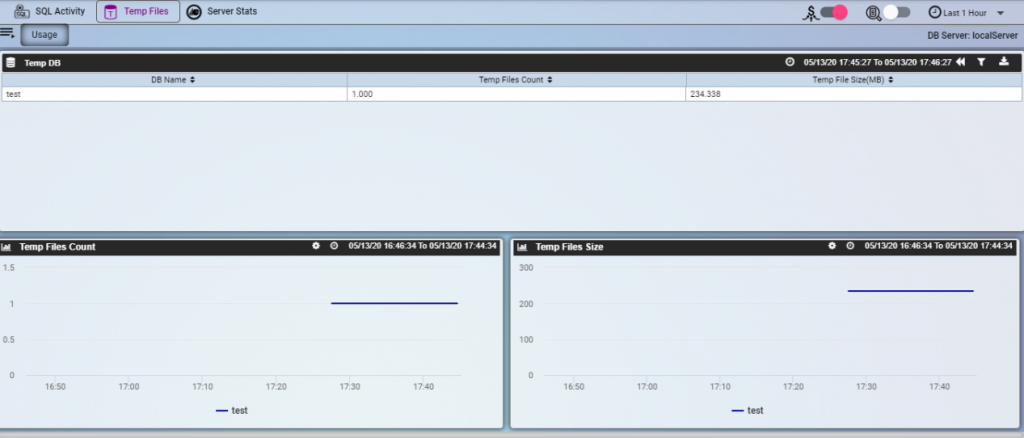This screenshot has width=1024, height=438.
Task: Click the Usage button
Action: [44, 35]
